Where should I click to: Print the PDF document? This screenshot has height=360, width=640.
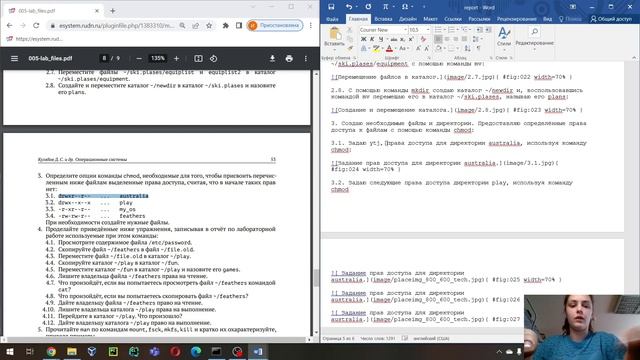(289, 58)
